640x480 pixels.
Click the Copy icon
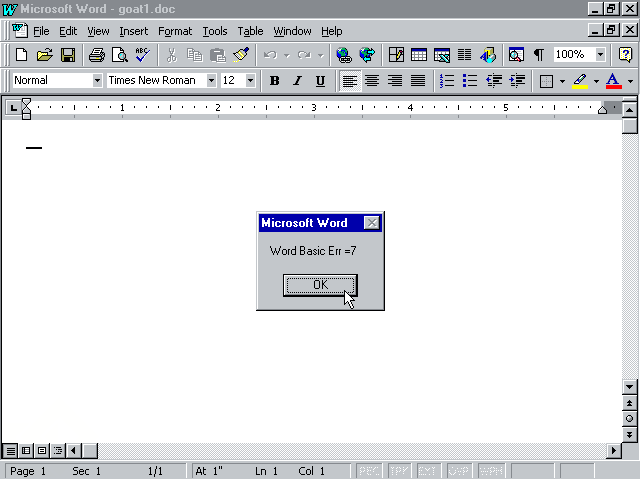(195, 55)
